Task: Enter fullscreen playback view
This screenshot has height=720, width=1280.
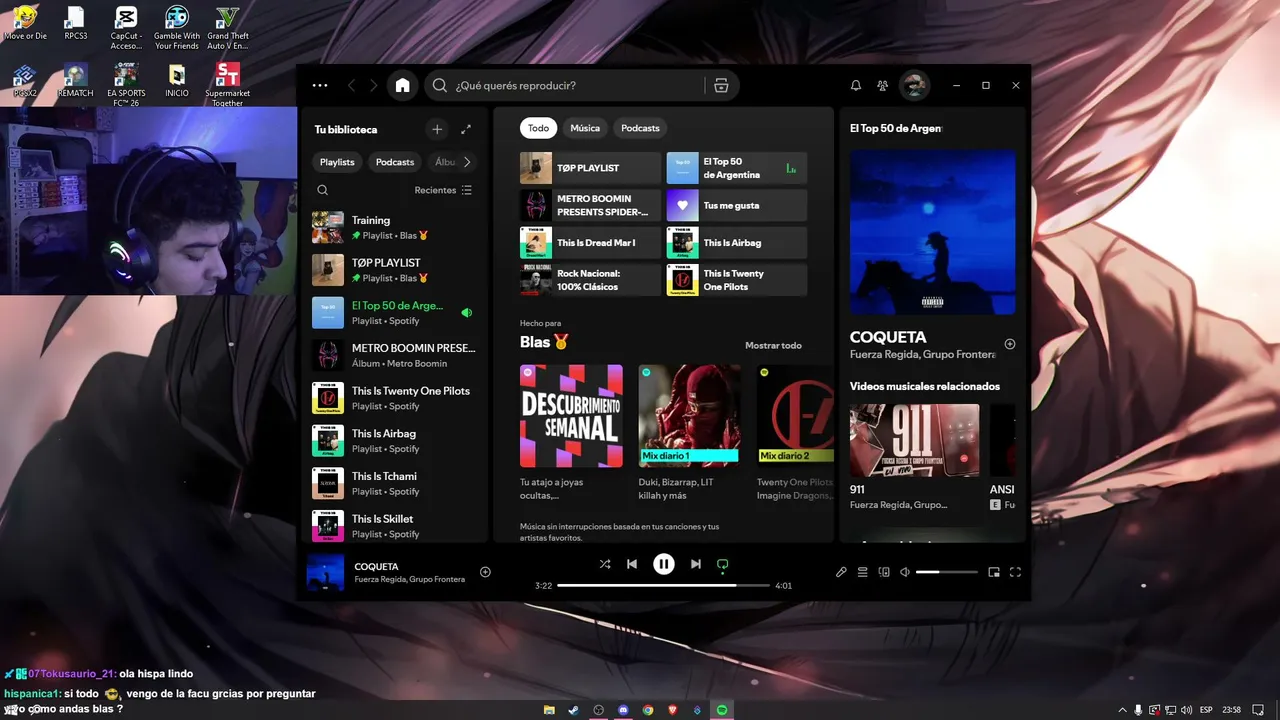Action: pyautogui.click(x=1015, y=572)
